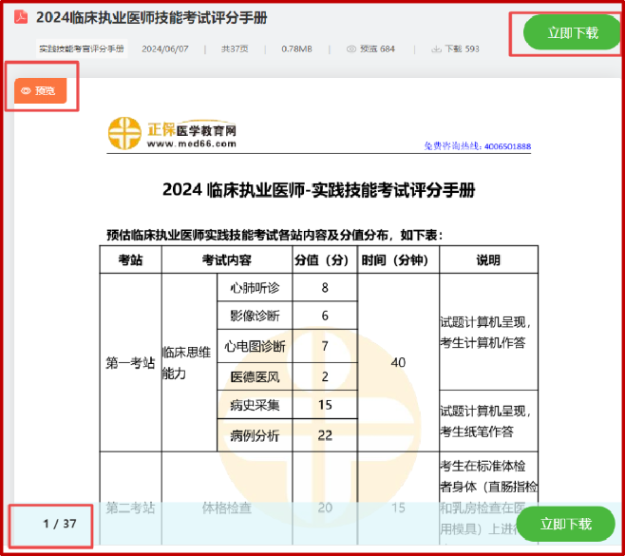Viewport: 625px width, 556px height.
Task: Click the 心肺听诊 table cell
Action: (255, 288)
